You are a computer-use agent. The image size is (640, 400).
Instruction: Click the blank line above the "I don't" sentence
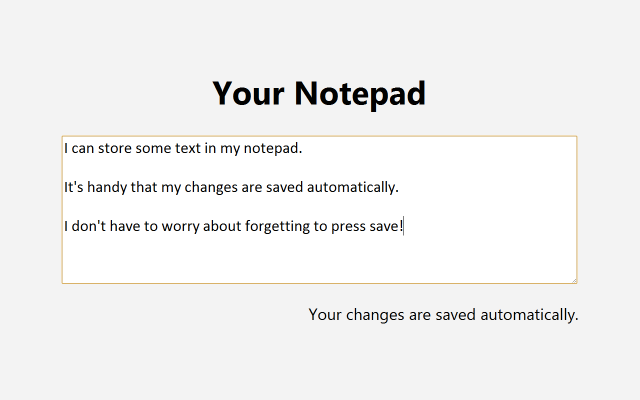[300, 207]
